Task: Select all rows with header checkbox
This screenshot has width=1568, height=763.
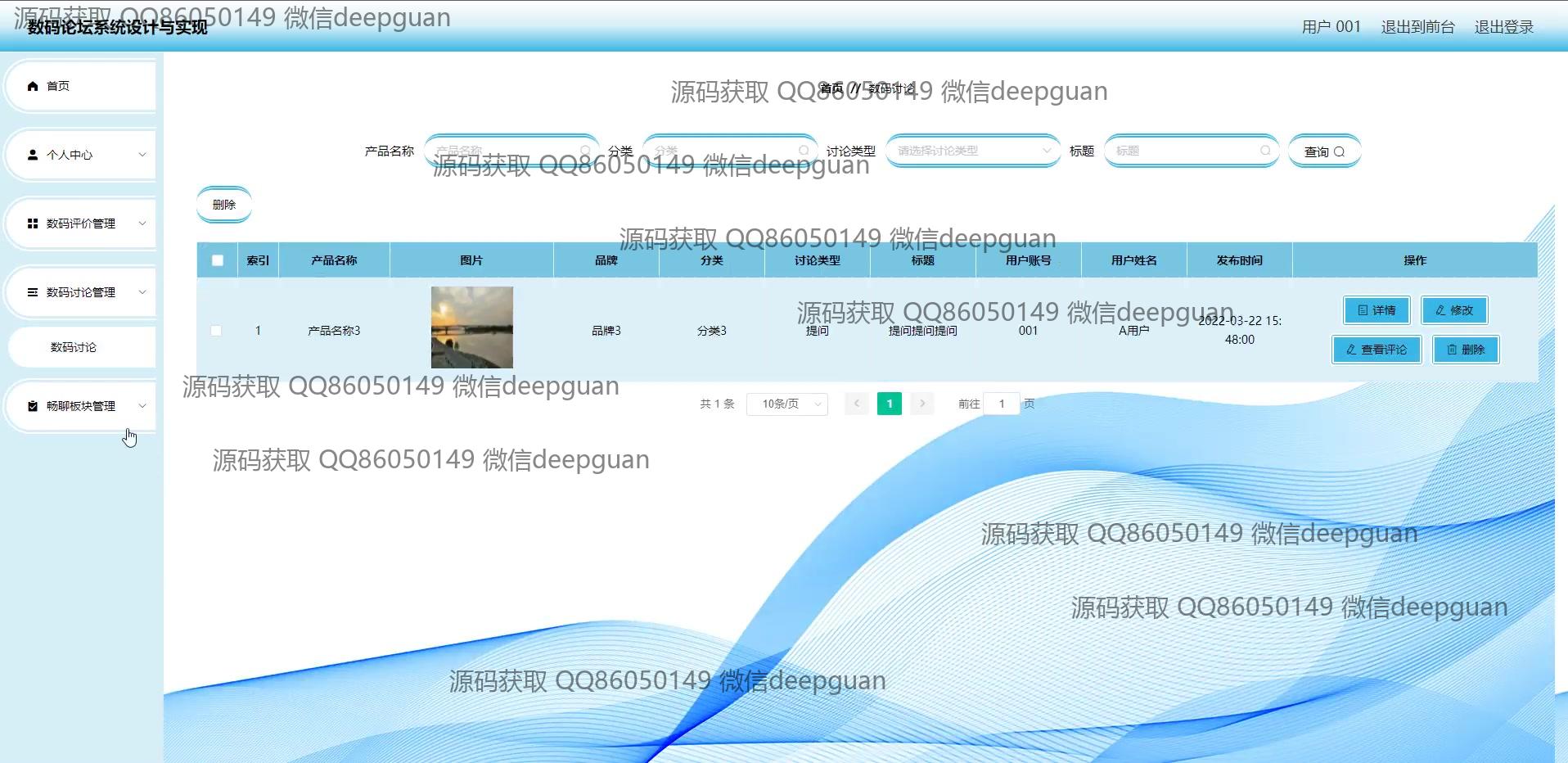Action: pyautogui.click(x=218, y=260)
